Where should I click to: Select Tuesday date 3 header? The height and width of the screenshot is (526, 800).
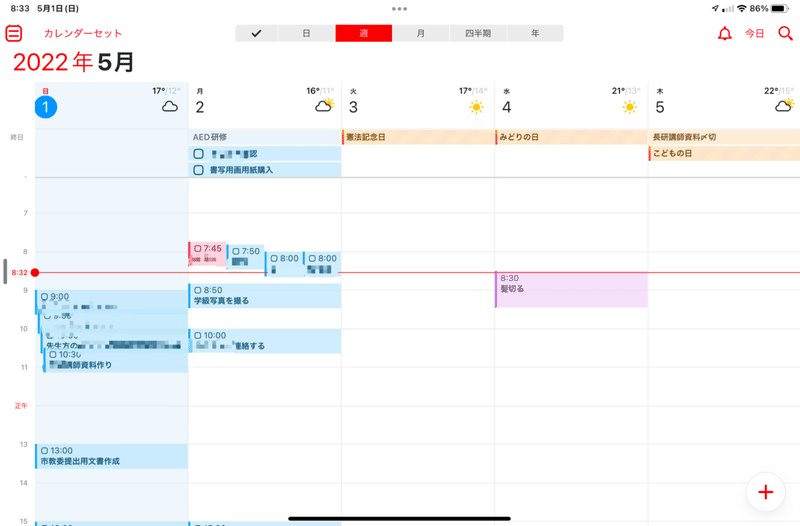(x=353, y=107)
